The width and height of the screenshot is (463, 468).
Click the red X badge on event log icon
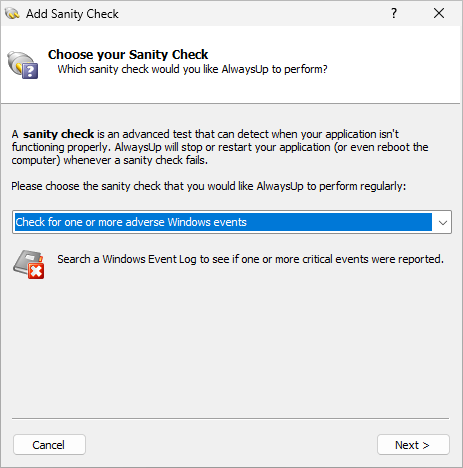coord(36,271)
